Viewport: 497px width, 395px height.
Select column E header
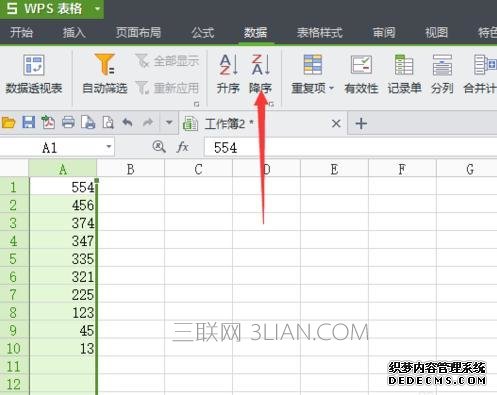pyautogui.click(x=334, y=169)
